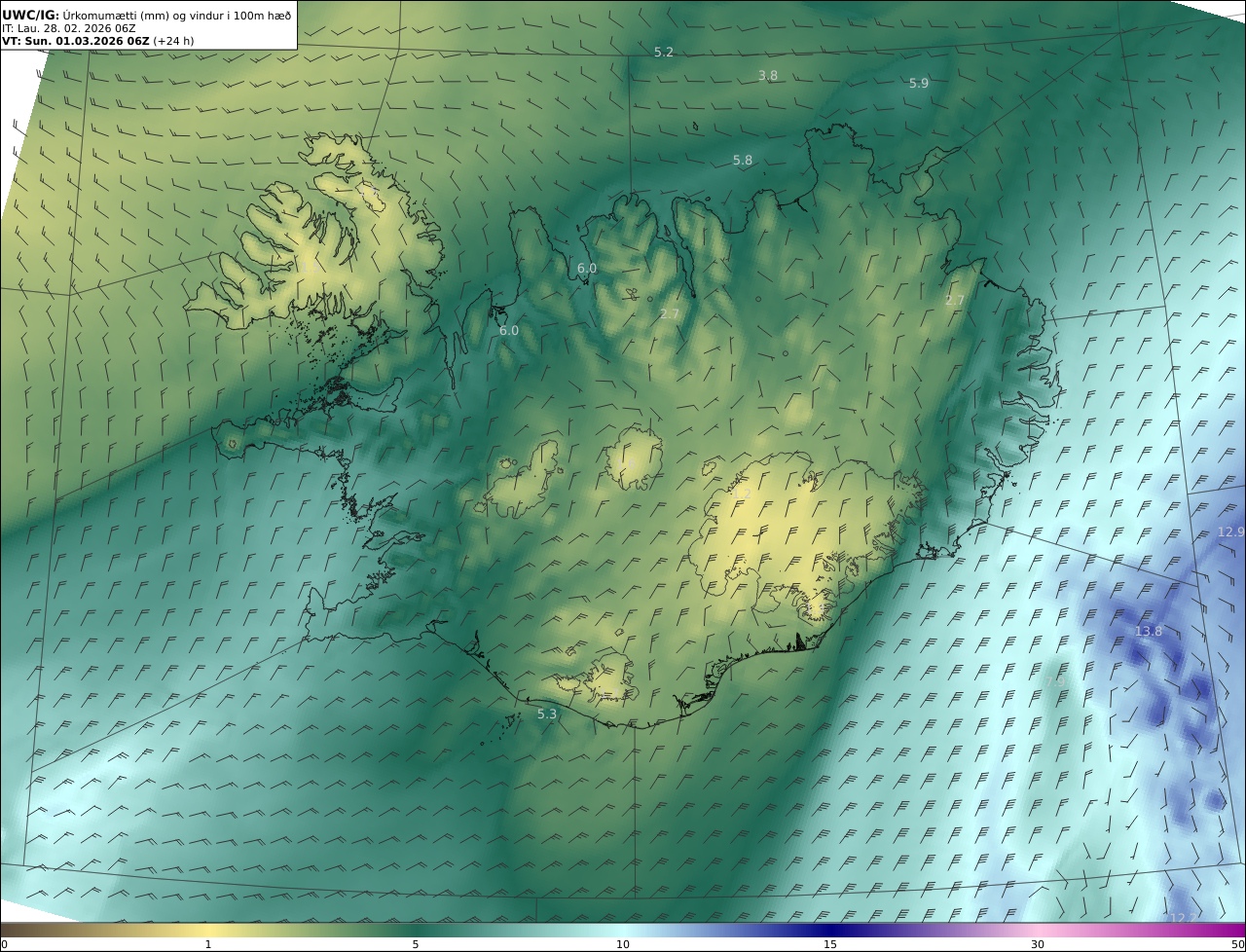Click the 5.3 value label off south coast
The height and width of the screenshot is (952, 1246).
(547, 714)
